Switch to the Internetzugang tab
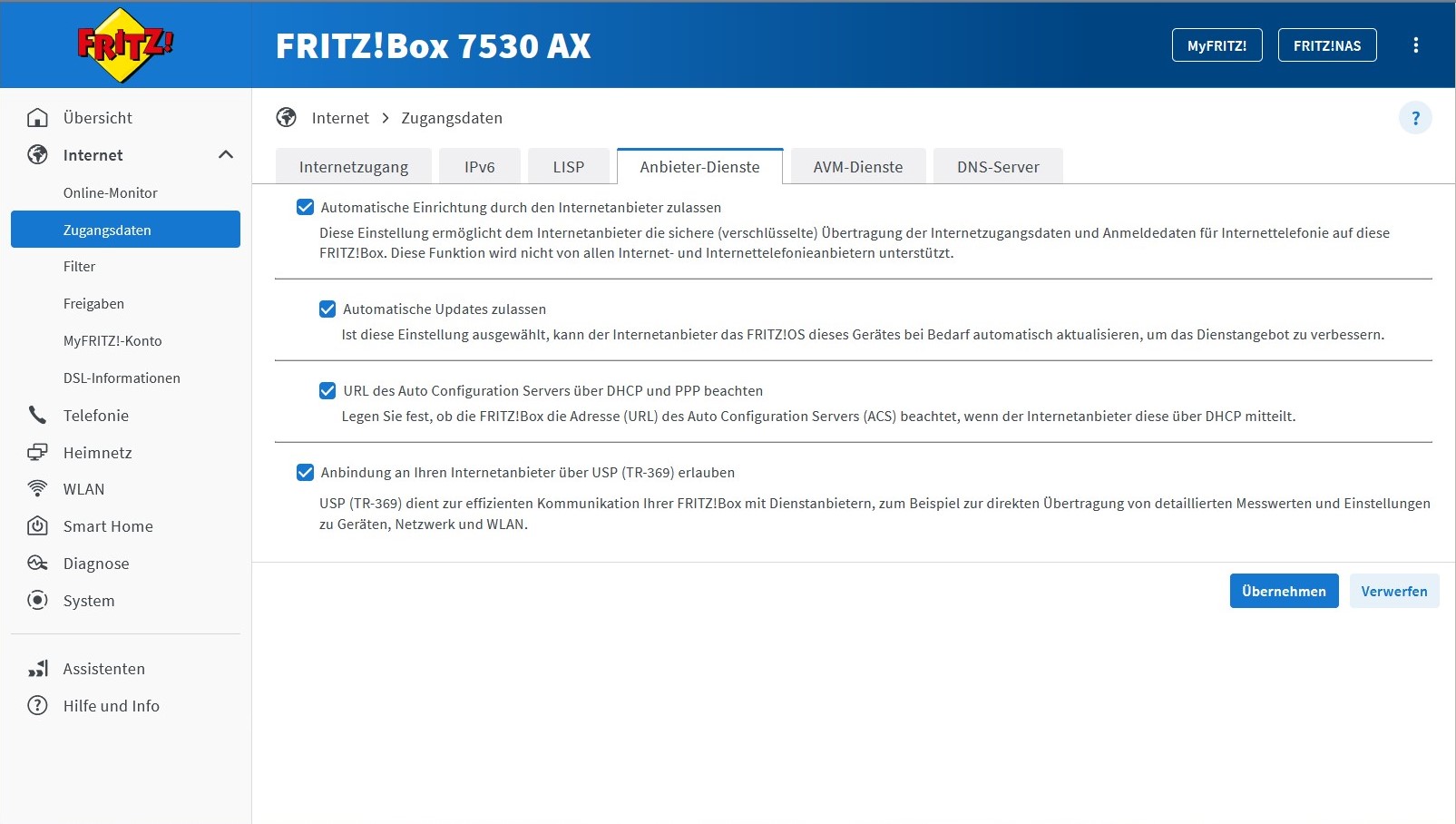This screenshot has height=824, width=1456. [354, 167]
